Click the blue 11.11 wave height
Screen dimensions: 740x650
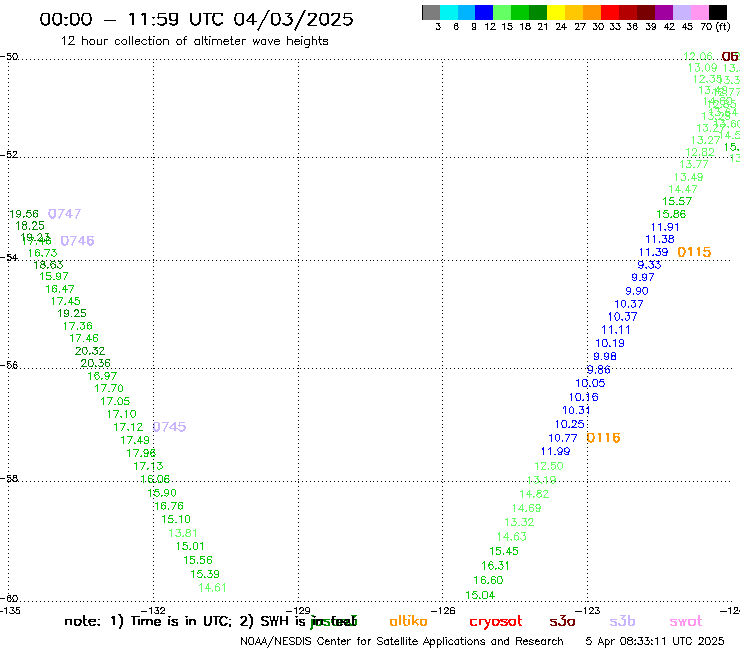click(x=616, y=329)
